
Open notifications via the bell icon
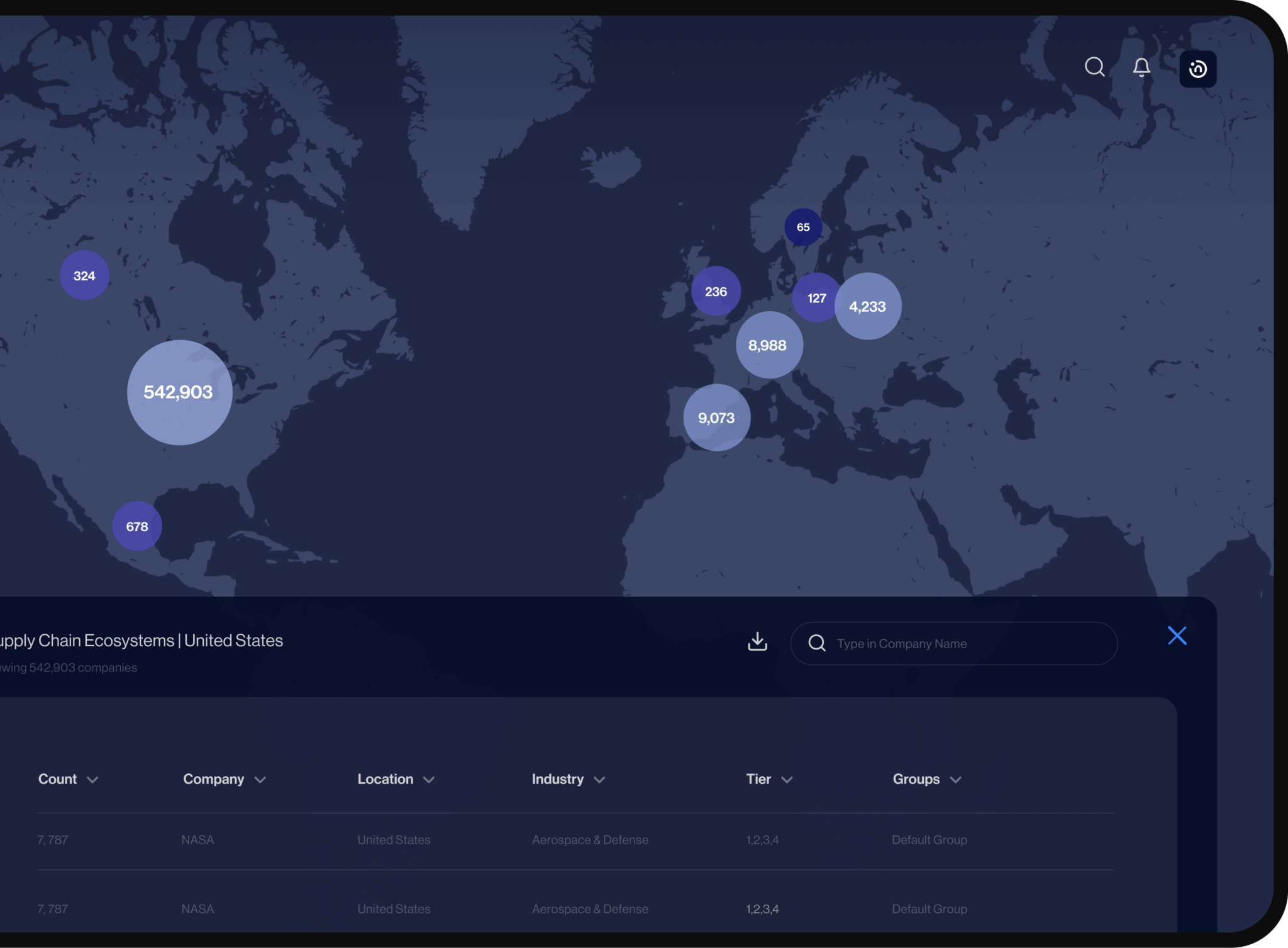(1140, 67)
